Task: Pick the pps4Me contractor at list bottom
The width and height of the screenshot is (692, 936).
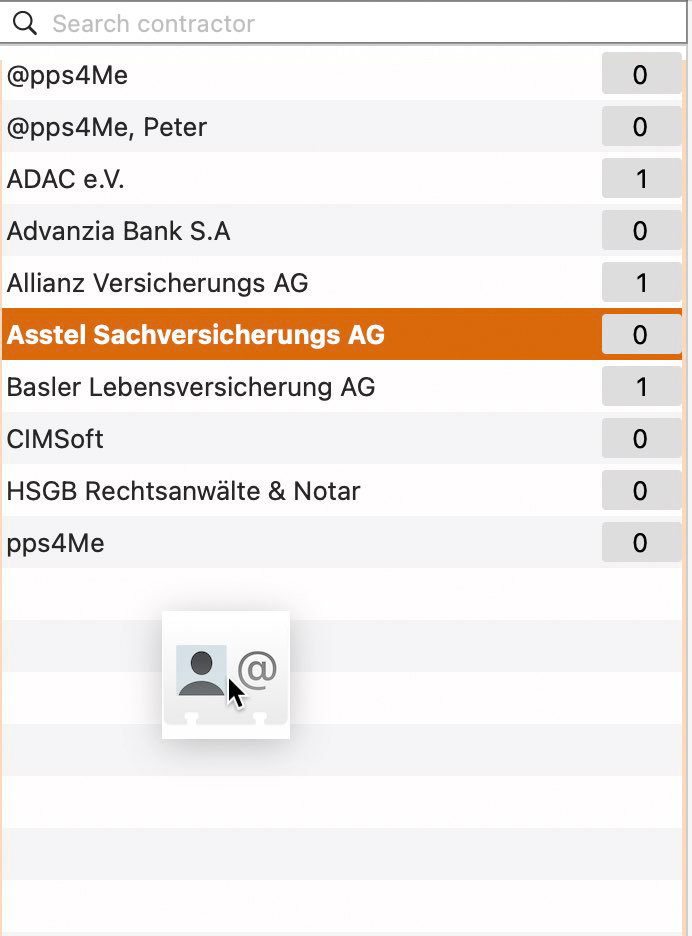Action: pos(342,542)
